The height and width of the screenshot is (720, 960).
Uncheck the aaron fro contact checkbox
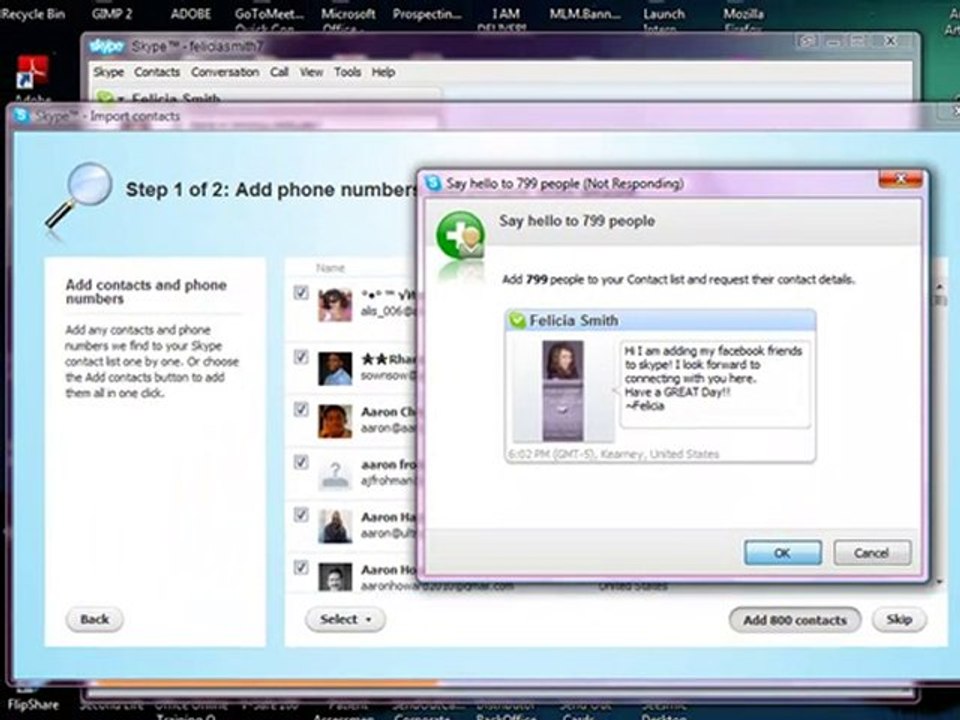tap(301, 462)
